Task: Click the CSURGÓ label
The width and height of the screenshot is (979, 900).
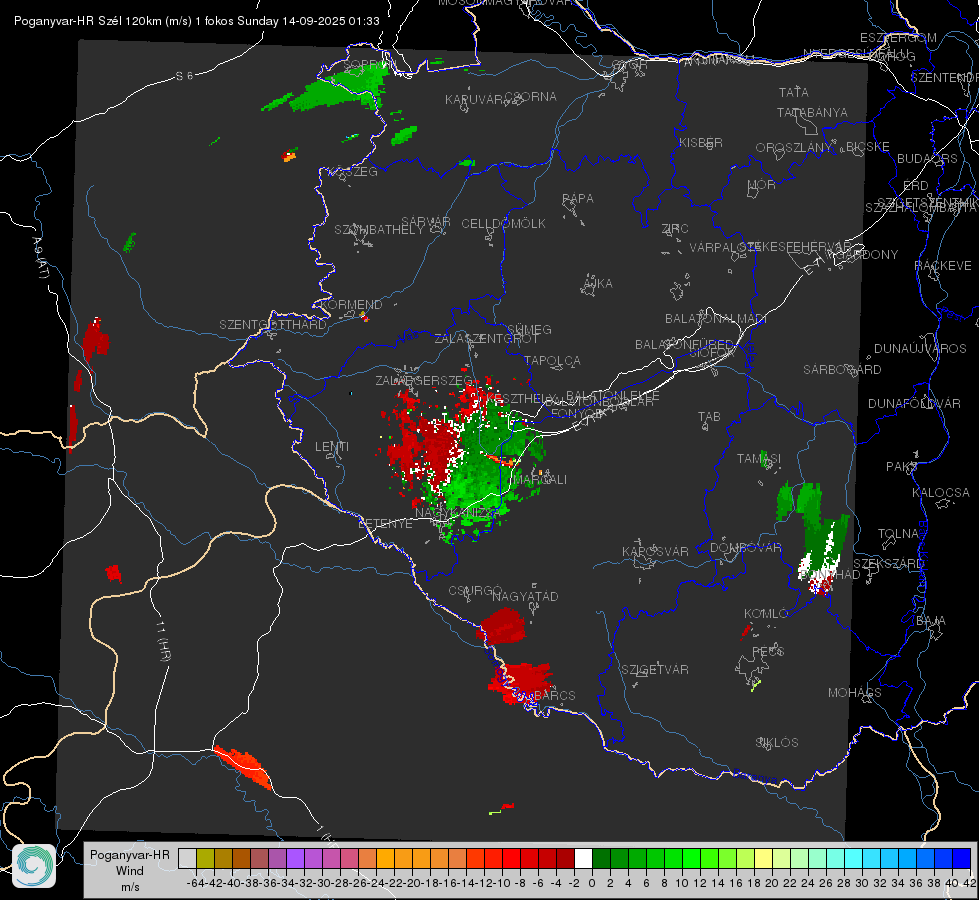Action: coord(475,591)
